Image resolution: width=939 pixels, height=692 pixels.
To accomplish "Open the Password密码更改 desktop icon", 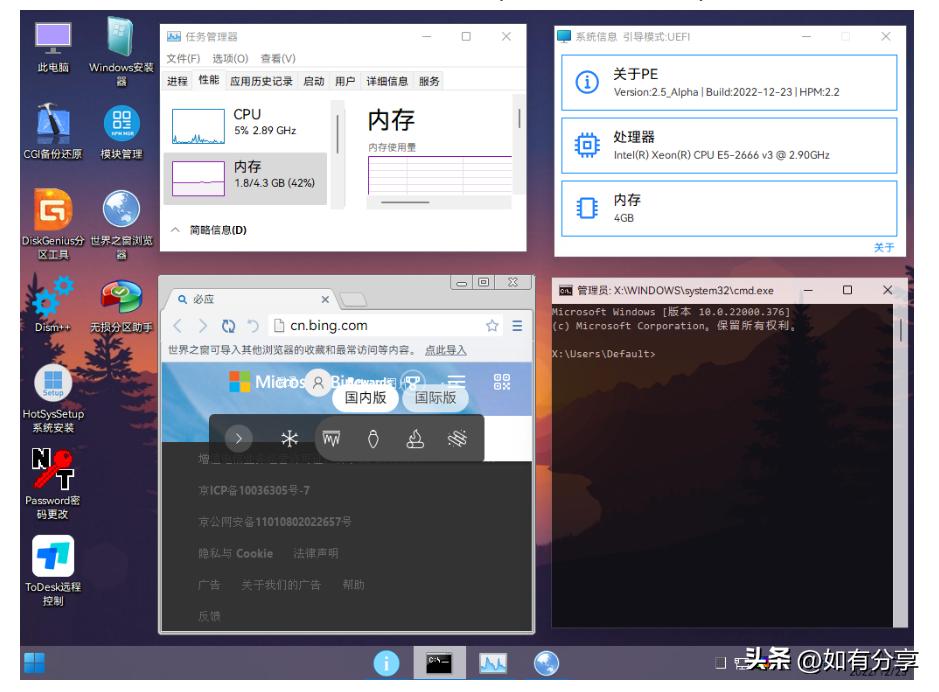I will click(53, 484).
